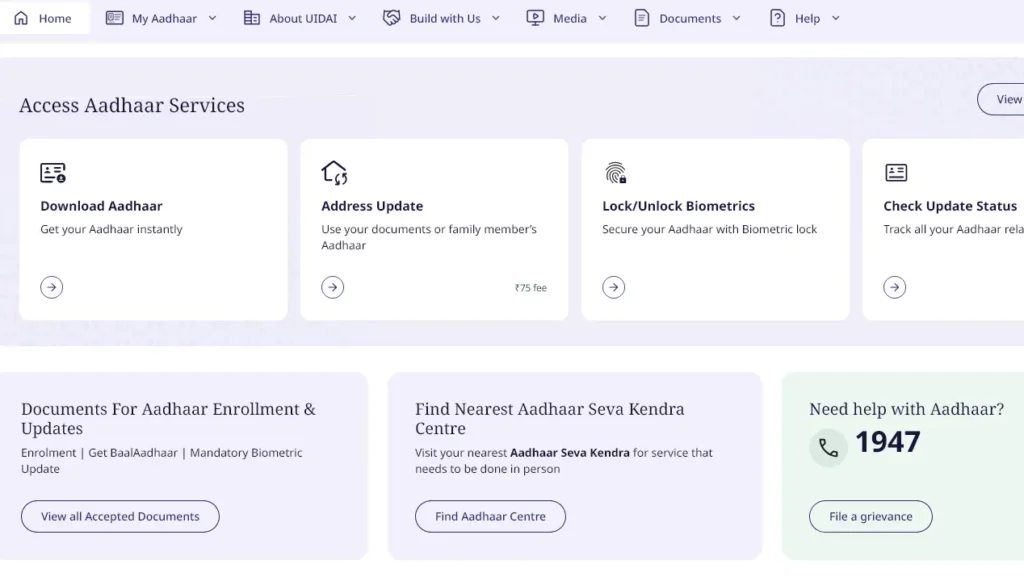The image size is (1024, 581).
Task: Click the Lock/Unlock Biometrics fingerprint icon
Action: tap(615, 173)
